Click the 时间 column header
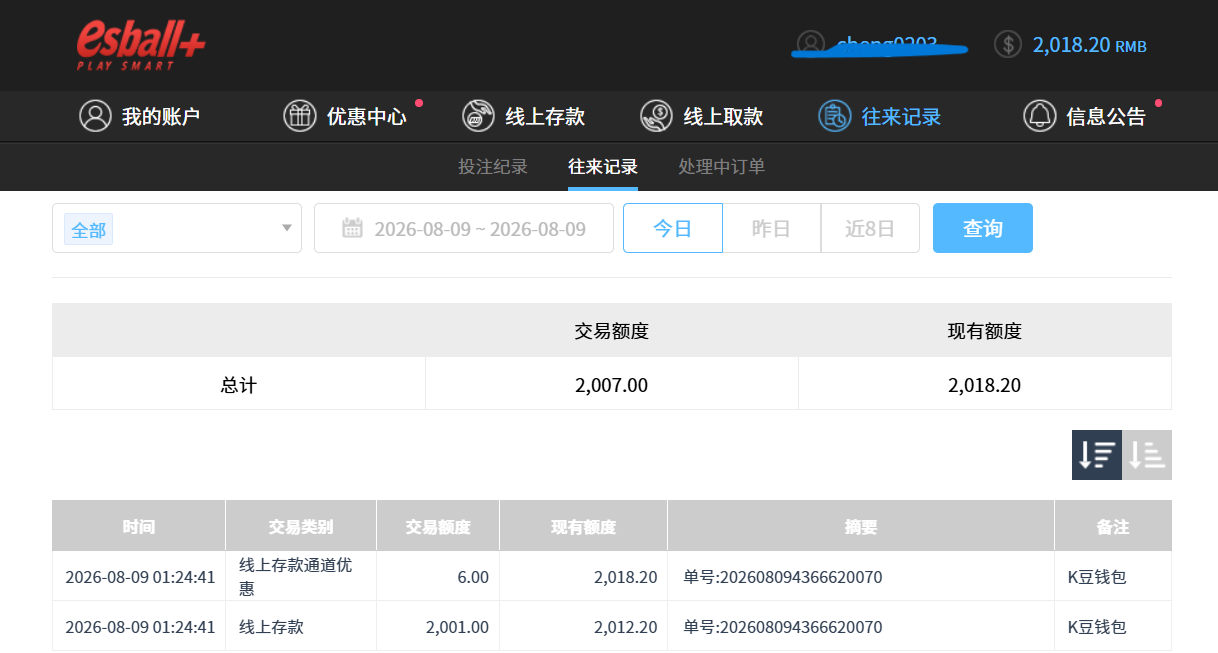Image resolution: width=1218 pixels, height=653 pixels. click(x=139, y=527)
